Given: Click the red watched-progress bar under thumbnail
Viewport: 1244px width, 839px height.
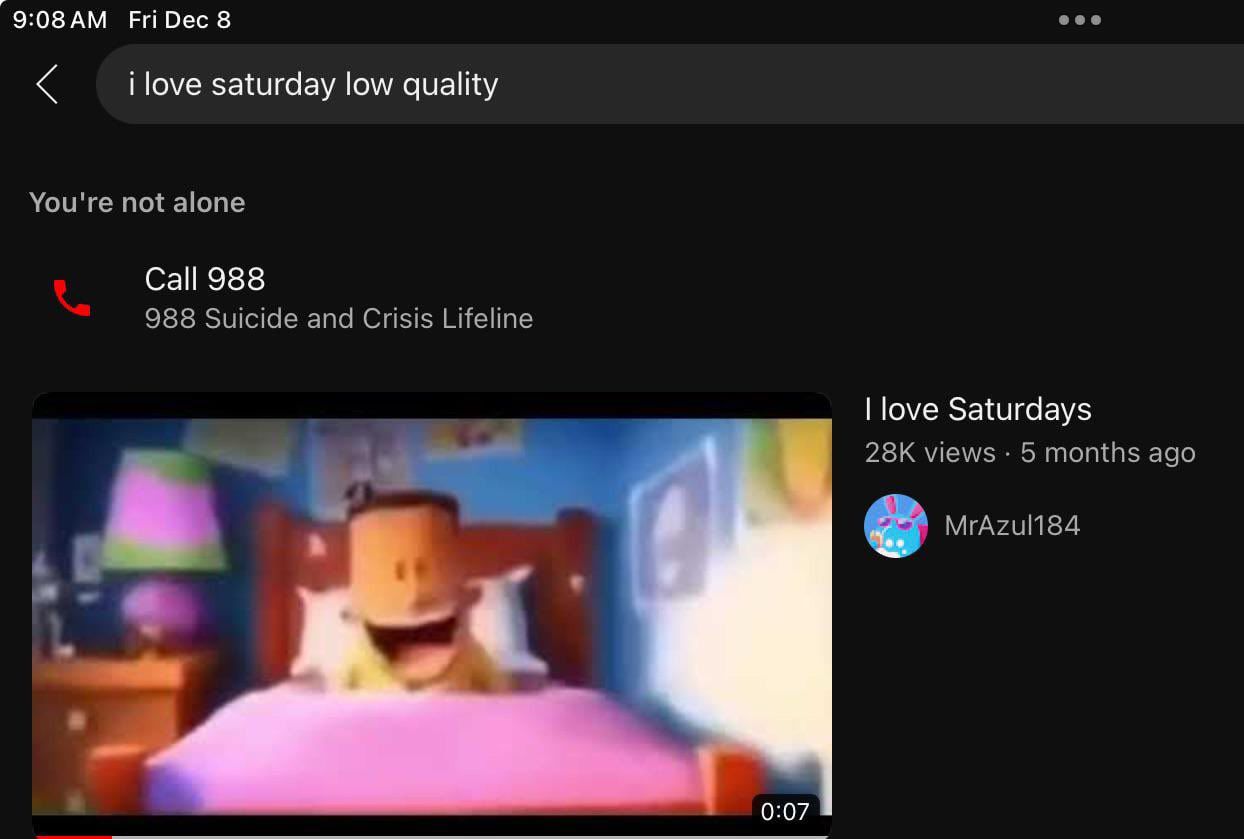Looking at the screenshot, I should tap(72, 836).
